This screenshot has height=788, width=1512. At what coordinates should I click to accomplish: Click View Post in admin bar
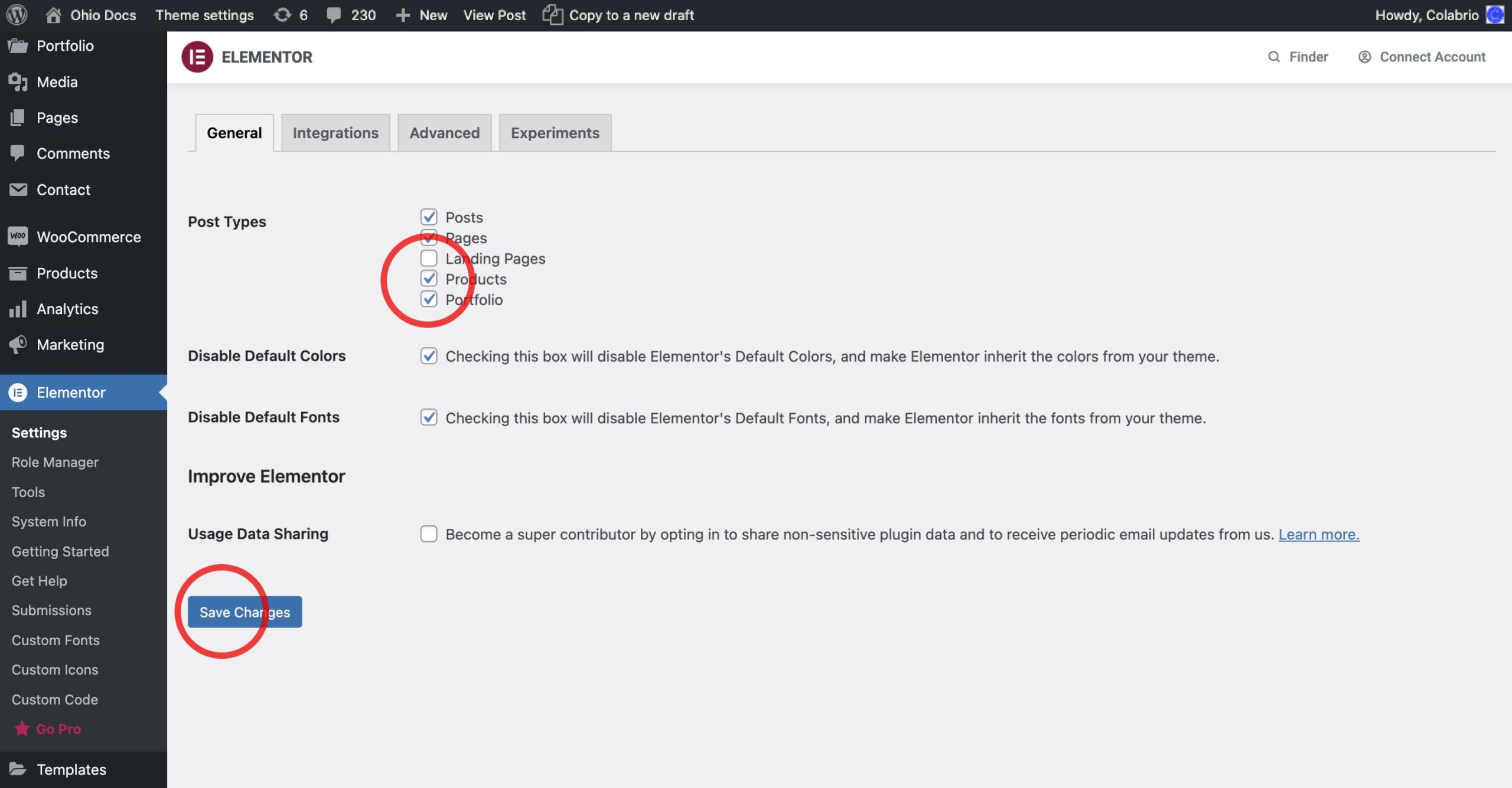pyautogui.click(x=494, y=15)
